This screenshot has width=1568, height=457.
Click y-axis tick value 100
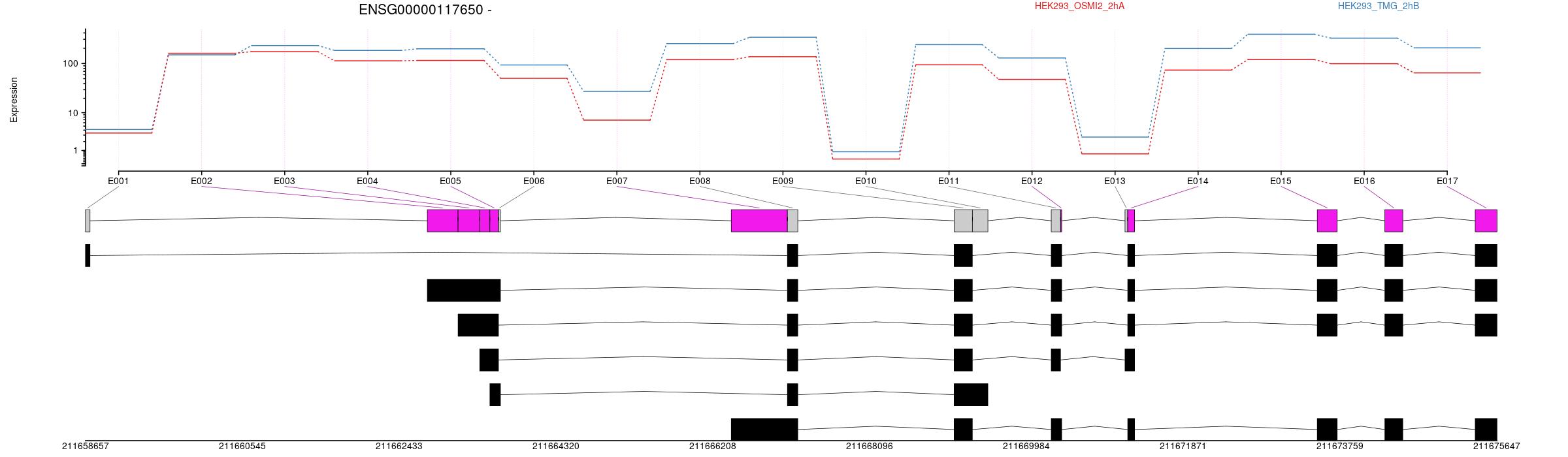(x=71, y=63)
